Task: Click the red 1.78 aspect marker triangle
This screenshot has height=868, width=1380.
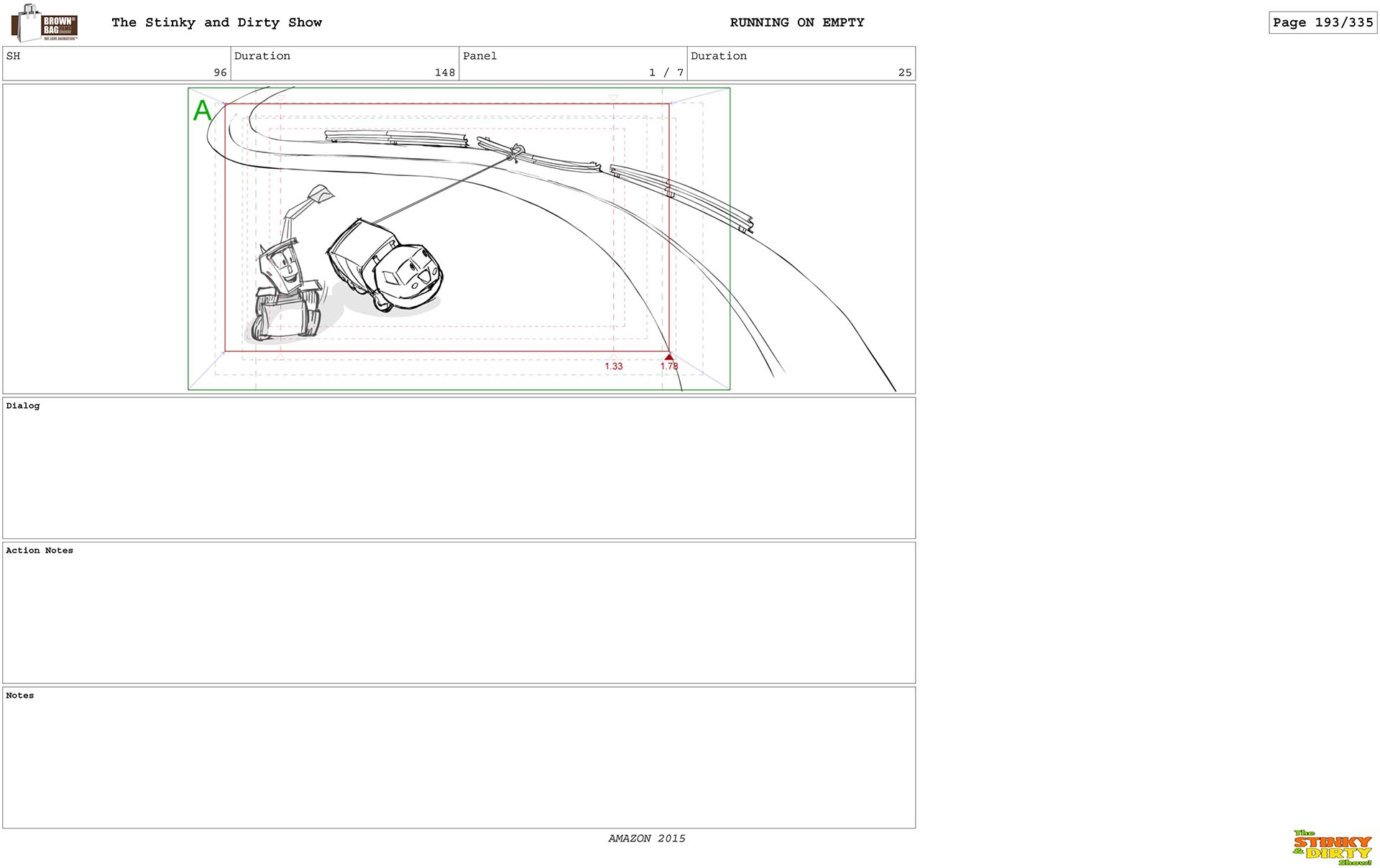Action: (669, 357)
